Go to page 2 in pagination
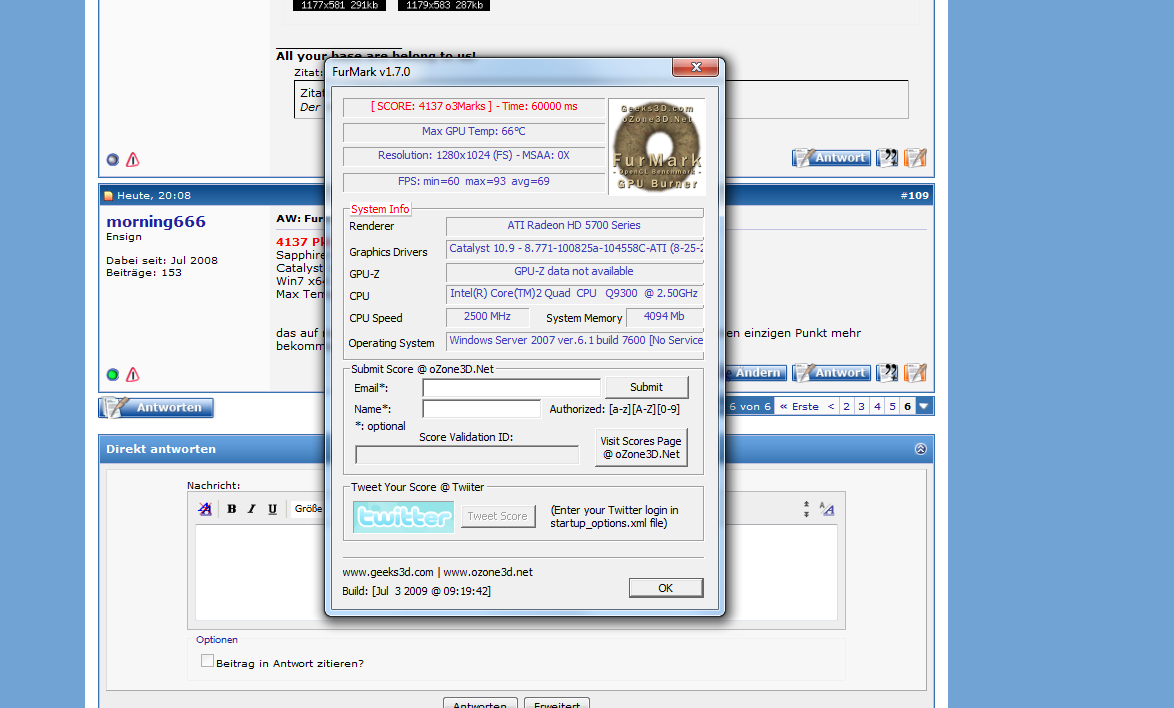1174x708 pixels. 846,406
